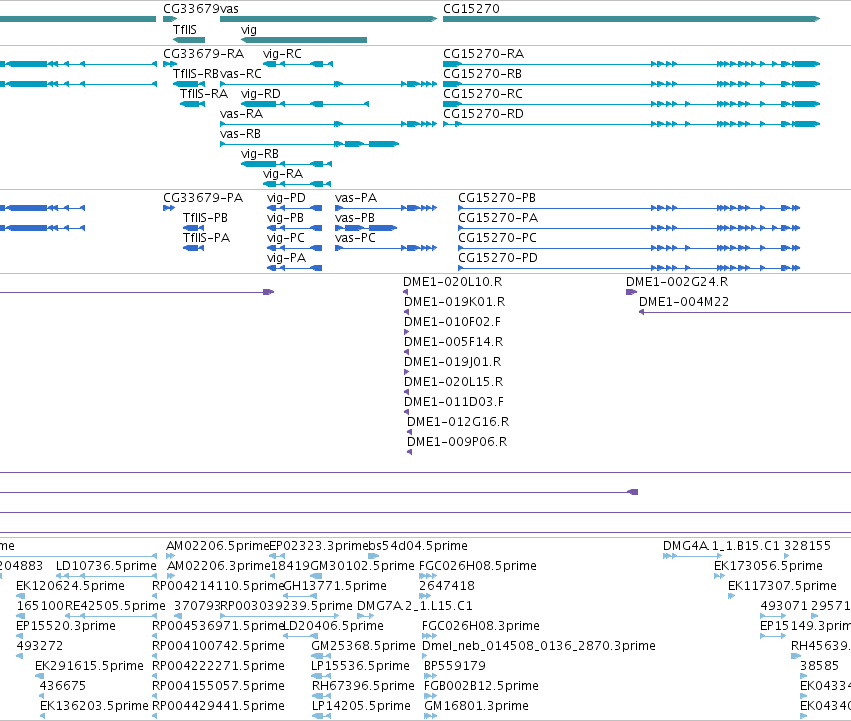This screenshot has height=721, width=851.
Task: Select the DME1-012G16.R clone label
Action: point(458,422)
